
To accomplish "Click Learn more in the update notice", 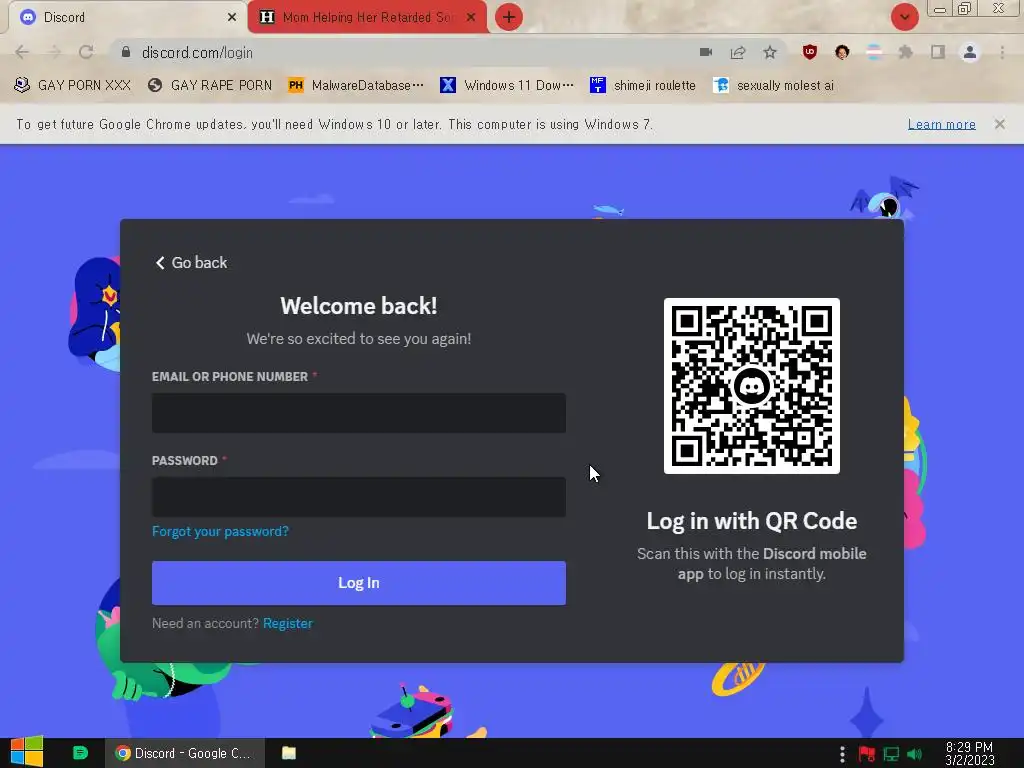I will pyautogui.click(x=941, y=124).
